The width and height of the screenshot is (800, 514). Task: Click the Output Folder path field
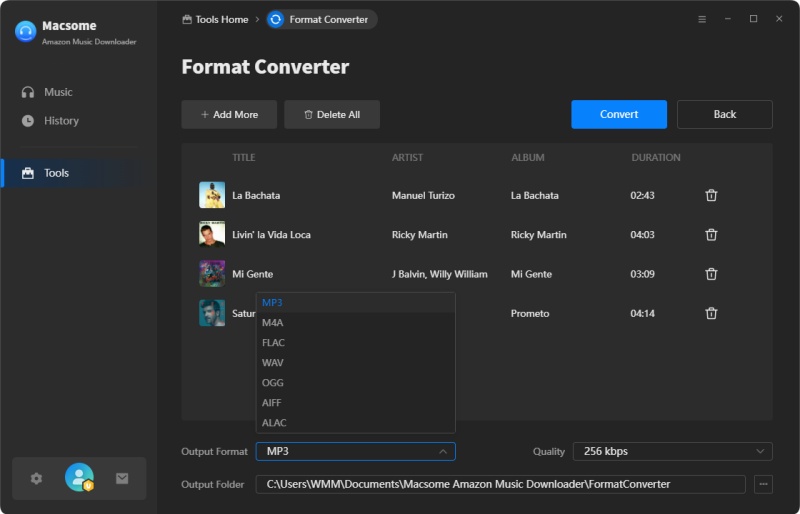coord(501,484)
